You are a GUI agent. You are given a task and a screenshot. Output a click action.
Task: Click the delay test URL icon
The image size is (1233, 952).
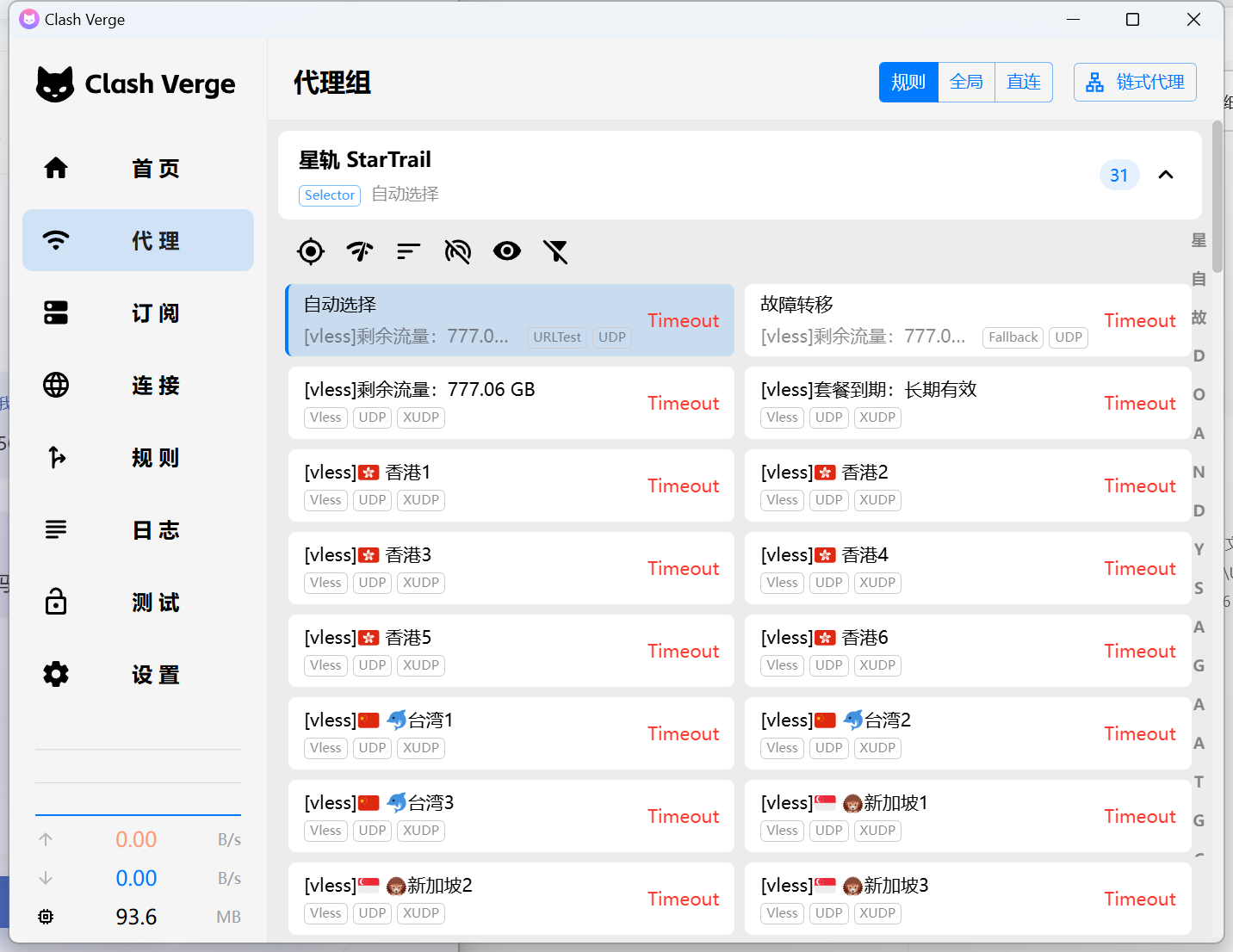(457, 251)
